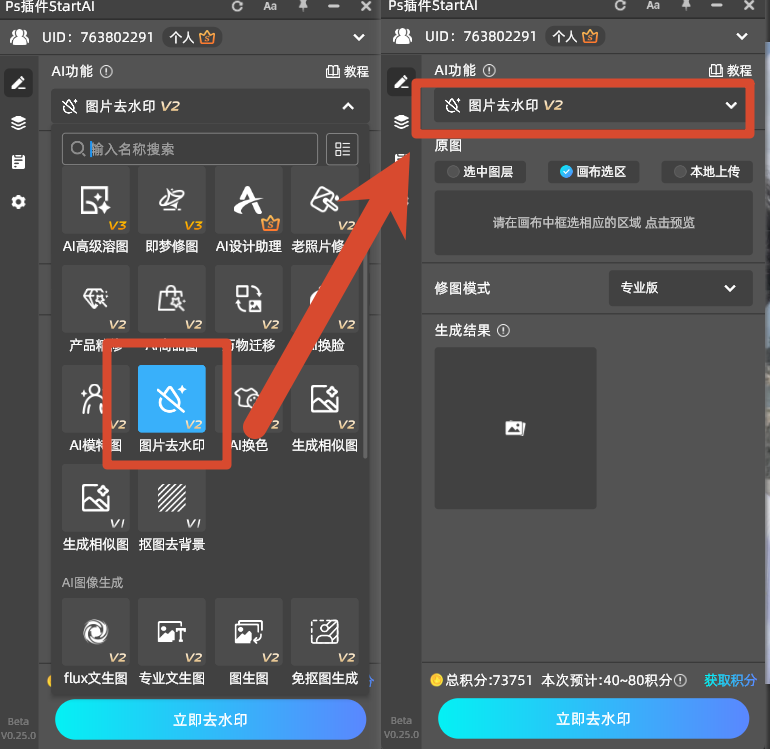The image size is (770, 749).
Task: Expand the account chevron in right panel
Action: (742, 36)
